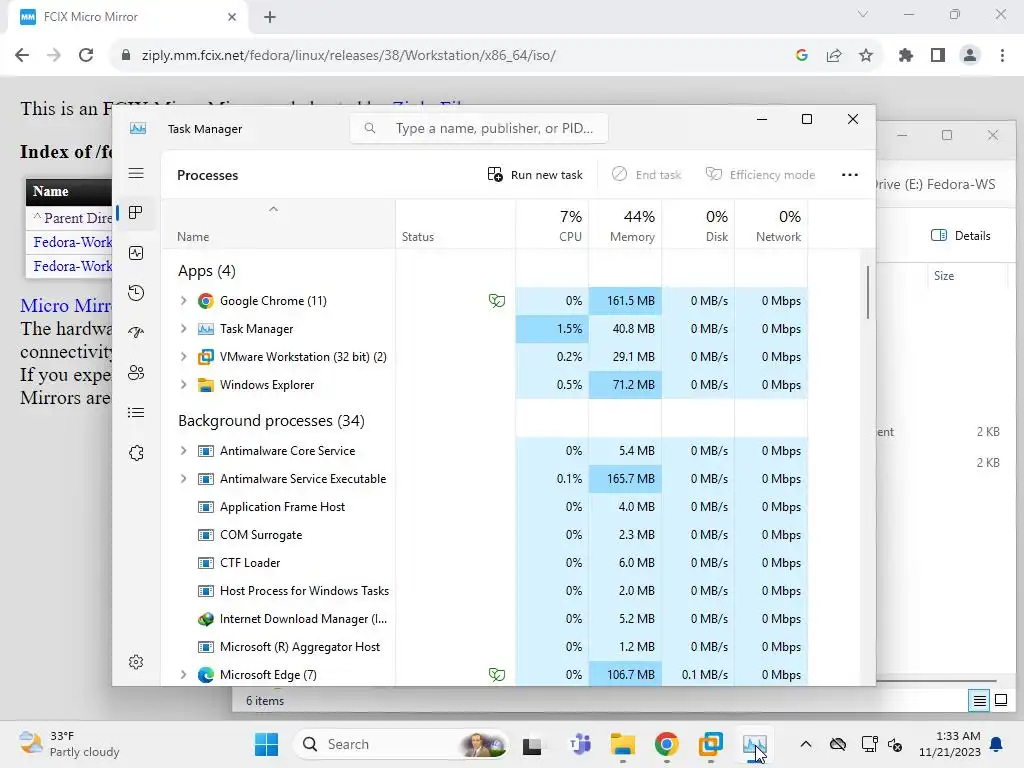Open Task Manager hamburger navigation menu

click(x=136, y=173)
